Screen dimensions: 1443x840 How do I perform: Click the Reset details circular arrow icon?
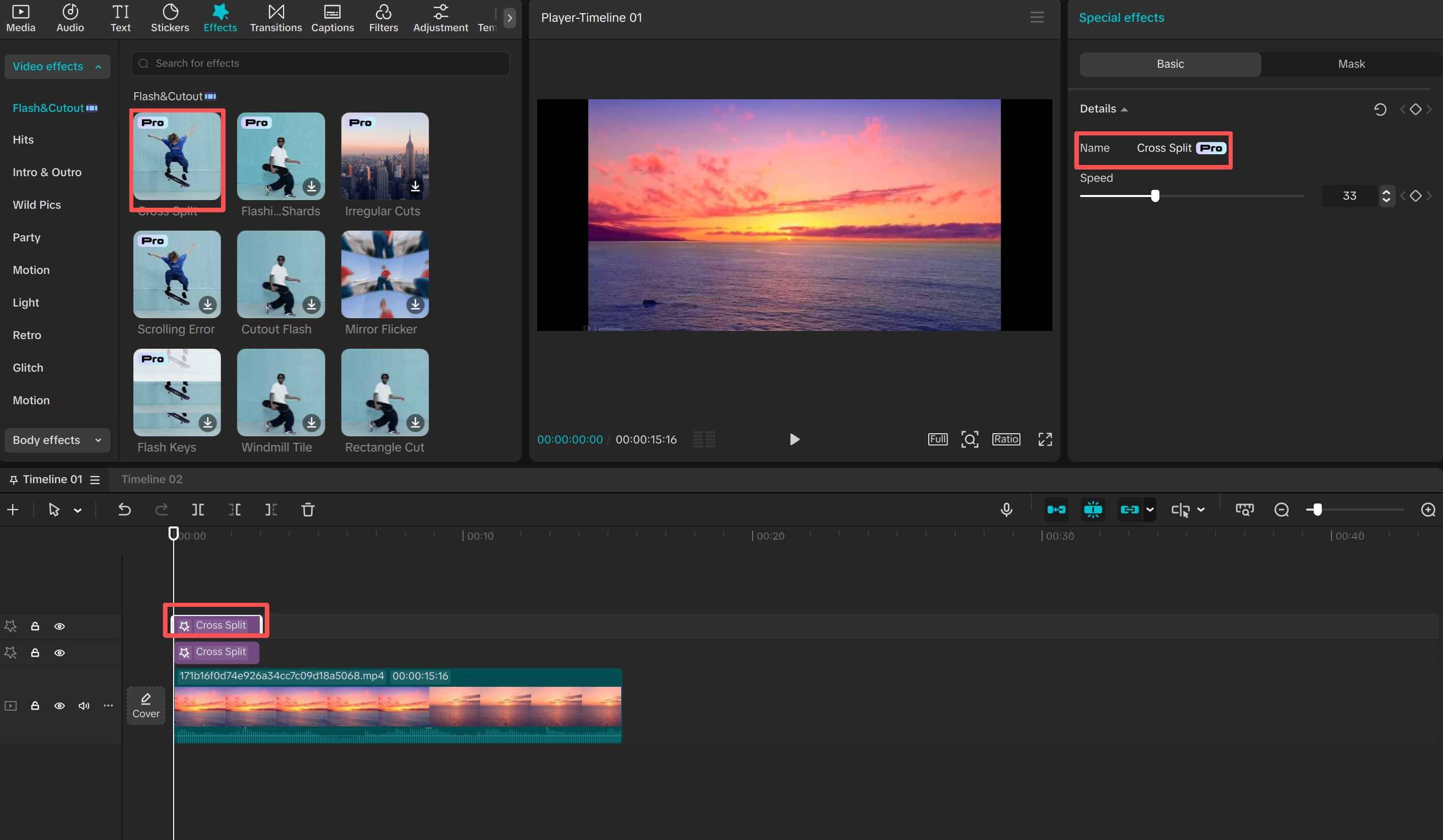click(x=1379, y=109)
